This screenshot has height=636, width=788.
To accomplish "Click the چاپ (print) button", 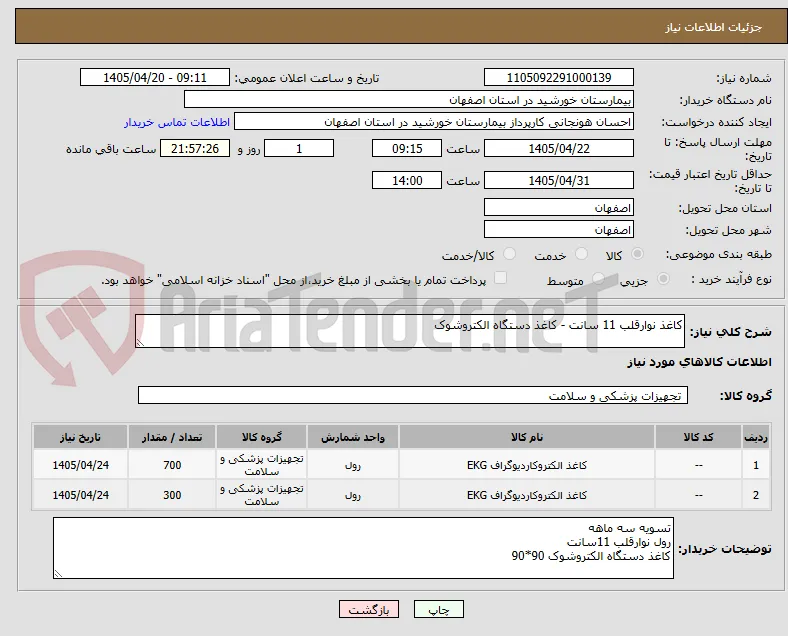I will point(438,609).
